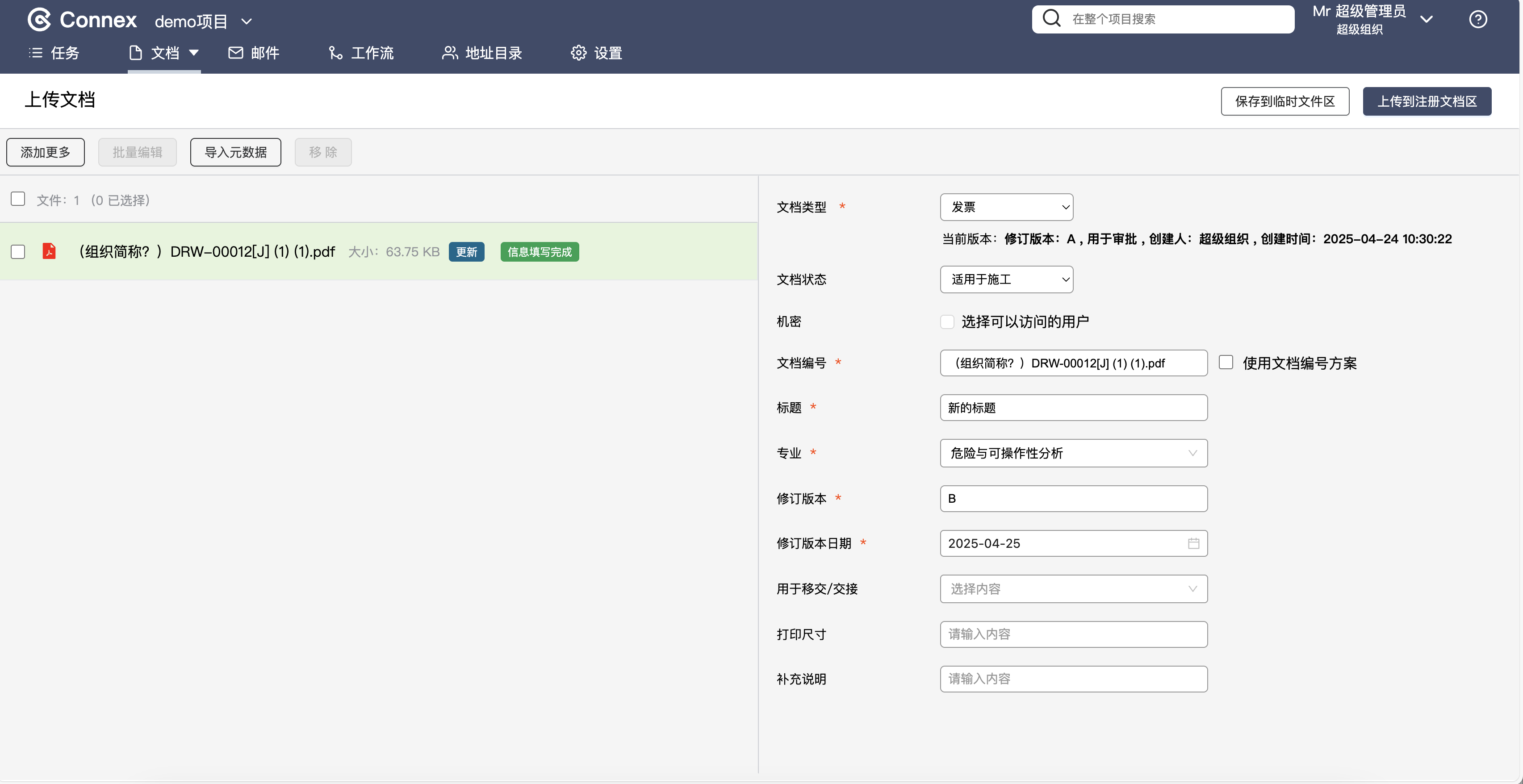The height and width of the screenshot is (784, 1523).
Task: Open the discipline dropdown list
Action: pos(1073,453)
